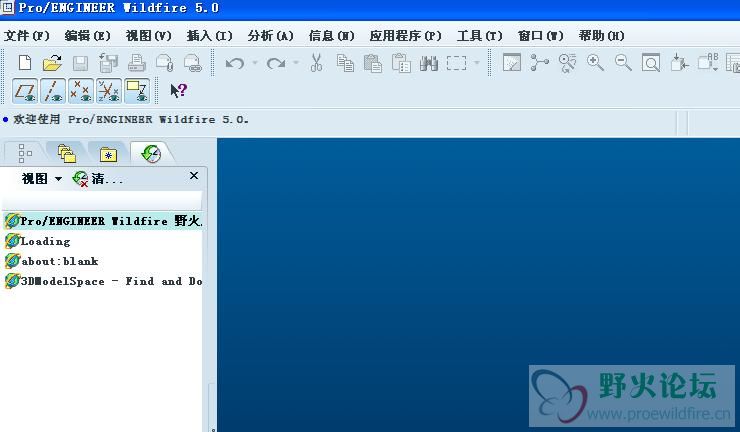The height and width of the screenshot is (432, 740).
Task: Open an existing file via folder icon
Action: 52,62
